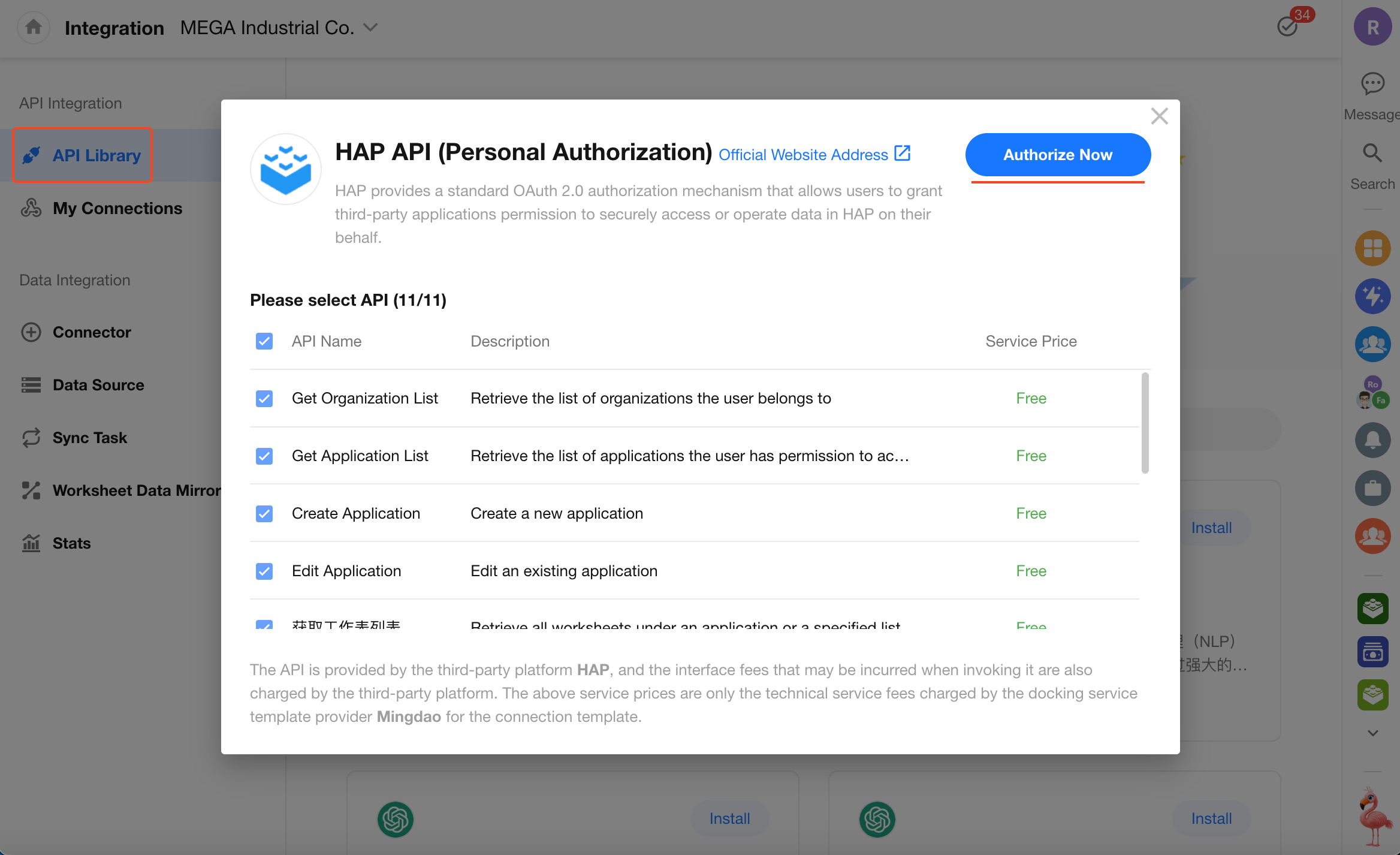Screen dimensions: 1400x855
Task: Expand more sidebar apps chevron
Action: 1372,733
